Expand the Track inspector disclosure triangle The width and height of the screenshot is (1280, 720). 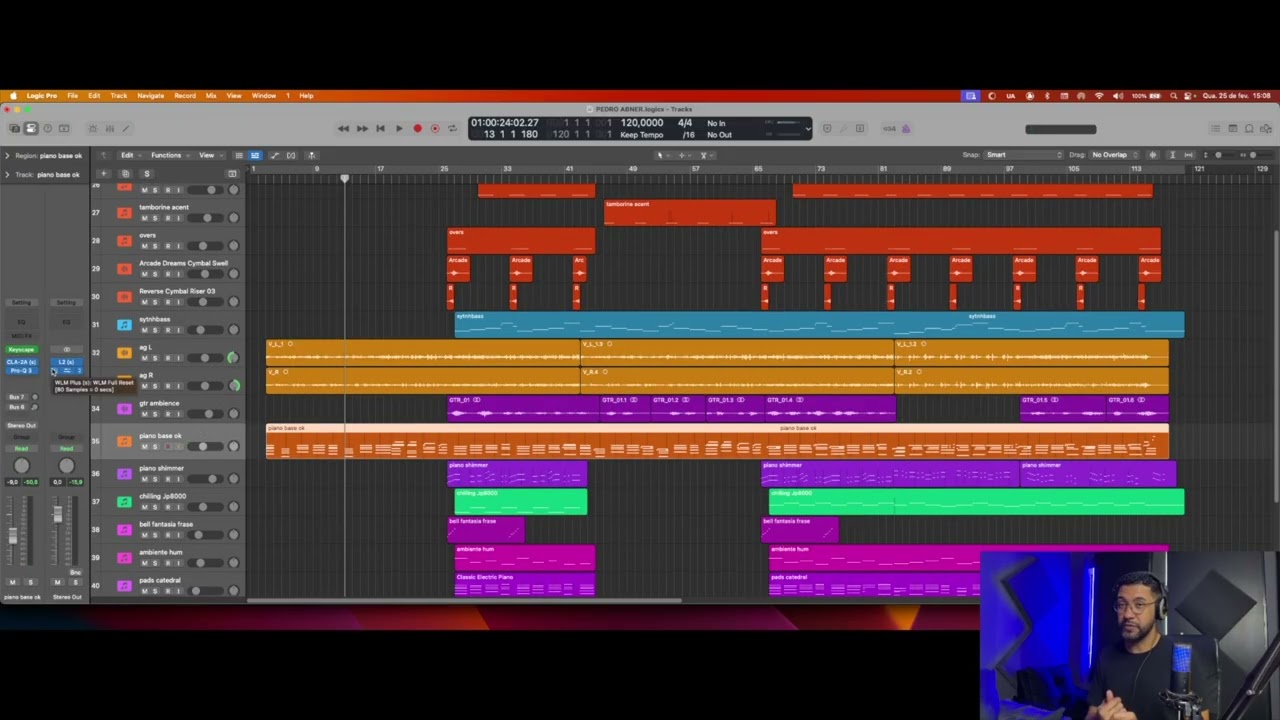7,175
